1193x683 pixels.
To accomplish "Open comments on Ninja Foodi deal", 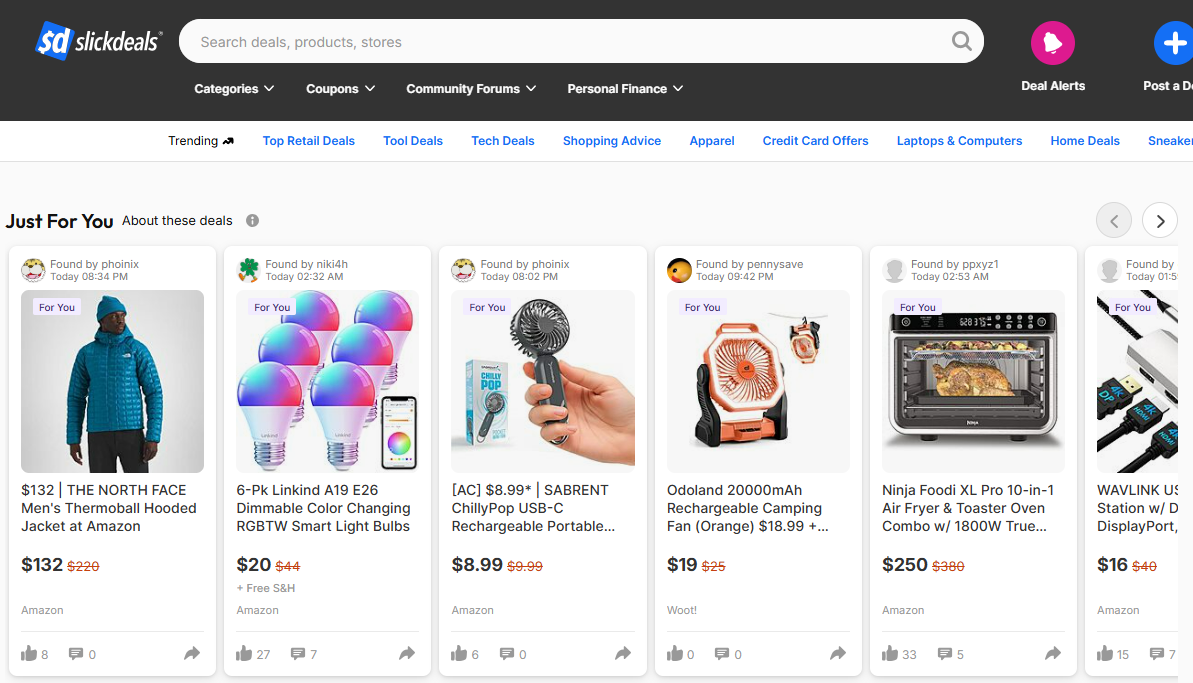I will coord(945,653).
